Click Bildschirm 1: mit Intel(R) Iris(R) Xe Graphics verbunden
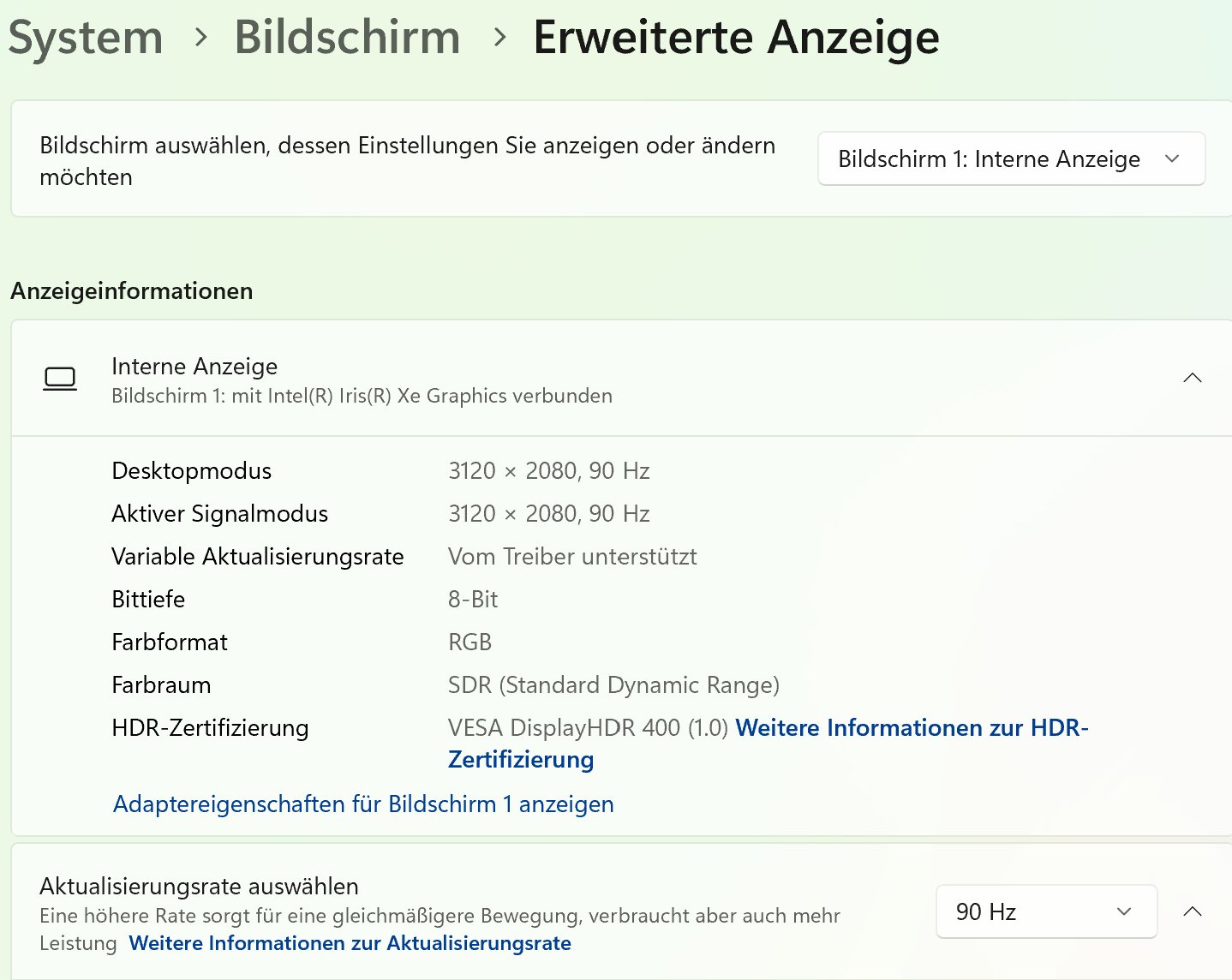 click(362, 396)
